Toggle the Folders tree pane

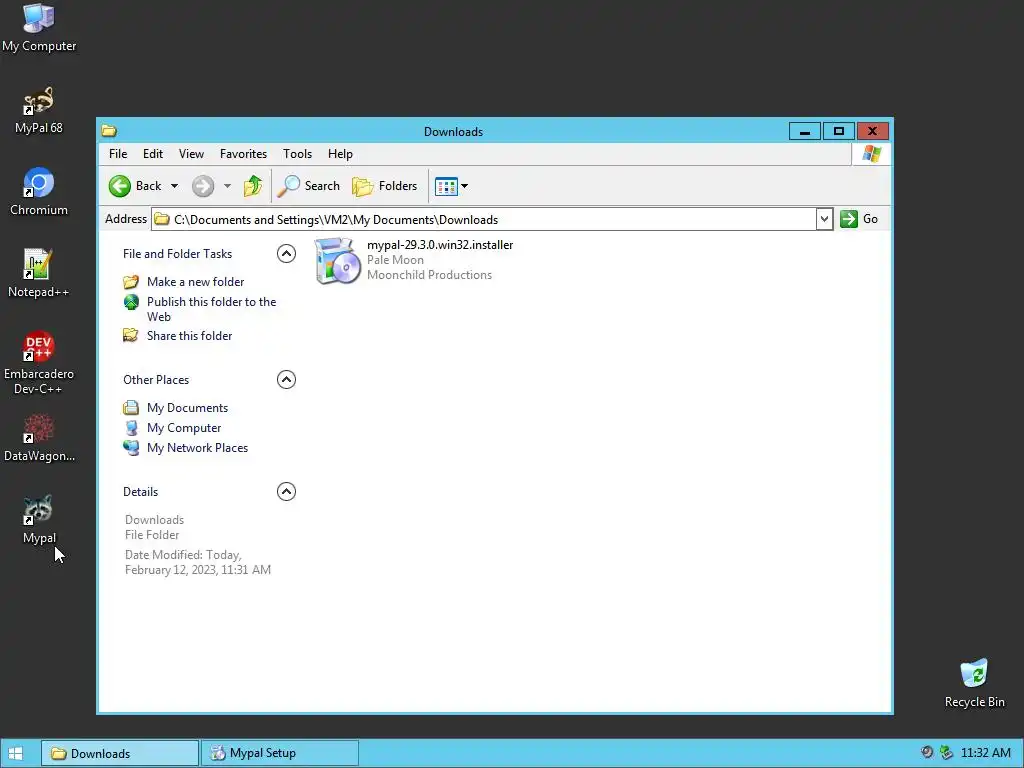(x=385, y=186)
